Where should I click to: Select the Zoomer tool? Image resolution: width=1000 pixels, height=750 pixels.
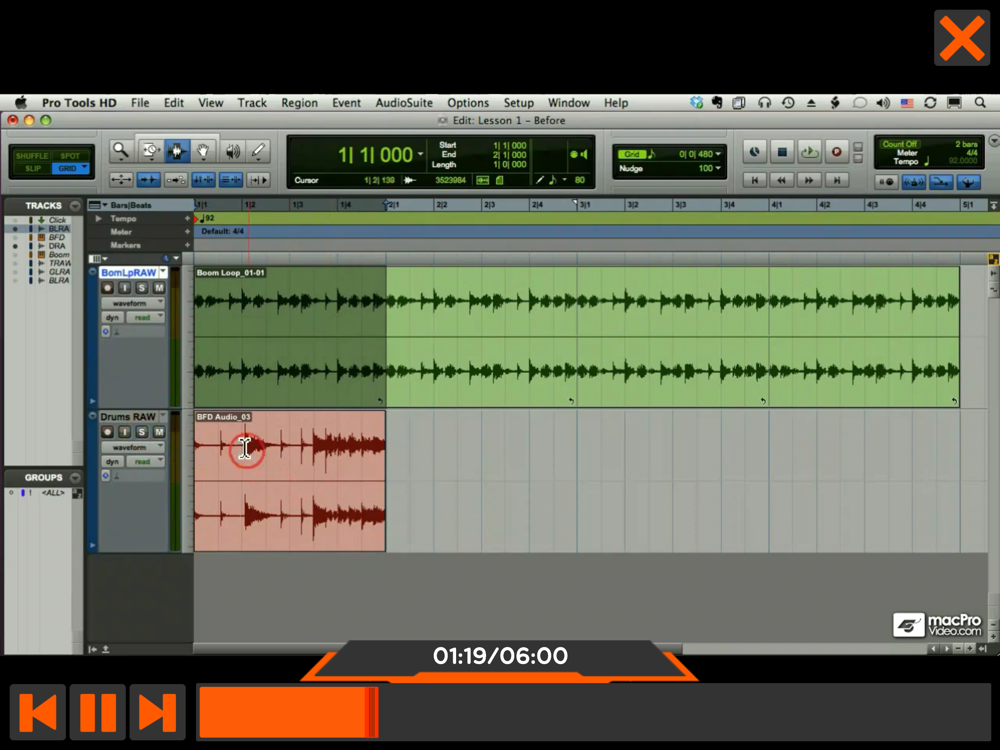(x=121, y=151)
